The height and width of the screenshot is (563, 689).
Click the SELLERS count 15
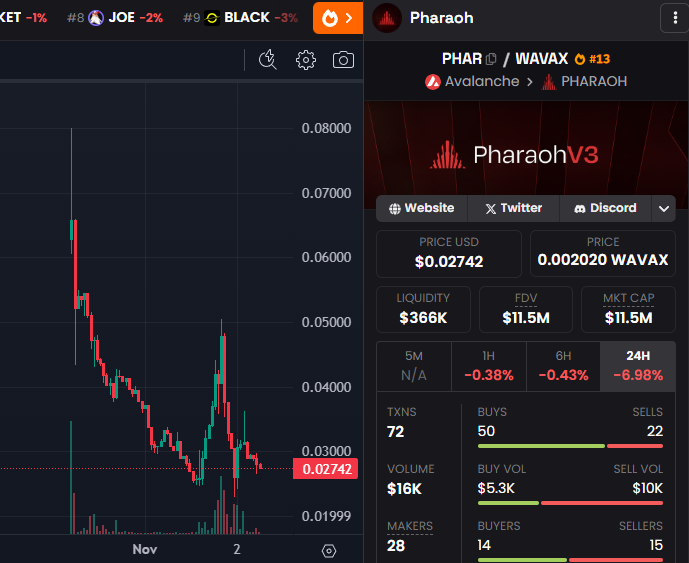coord(656,545)
